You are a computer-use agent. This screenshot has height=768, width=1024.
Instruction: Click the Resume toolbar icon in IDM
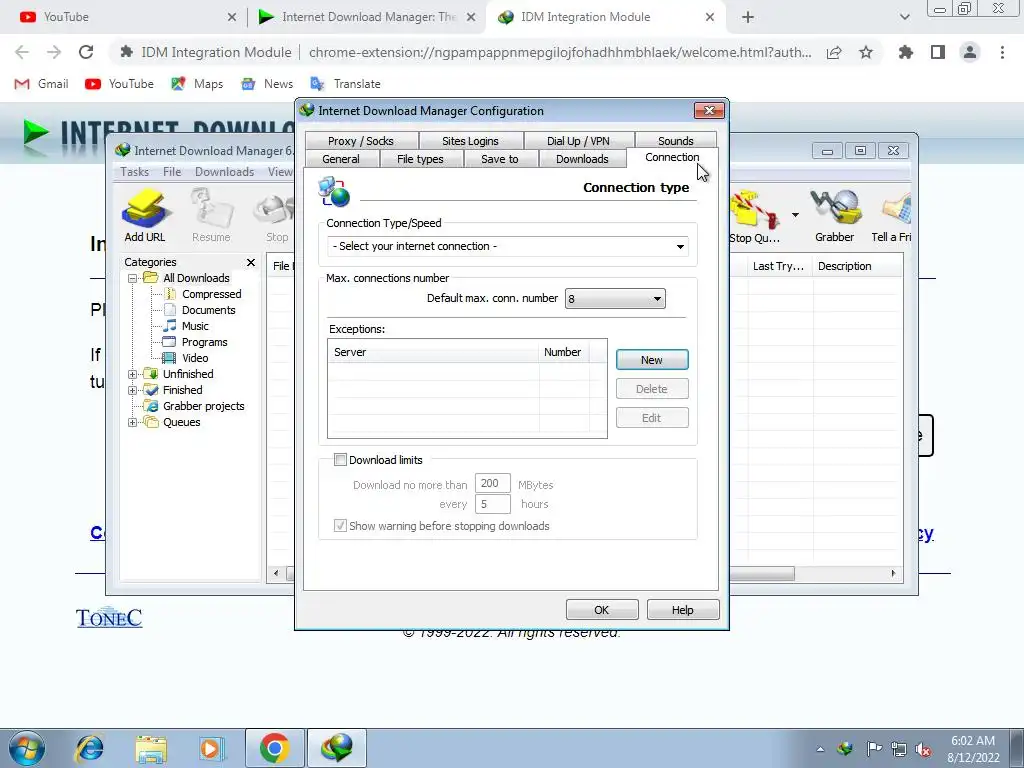point(211,216)
